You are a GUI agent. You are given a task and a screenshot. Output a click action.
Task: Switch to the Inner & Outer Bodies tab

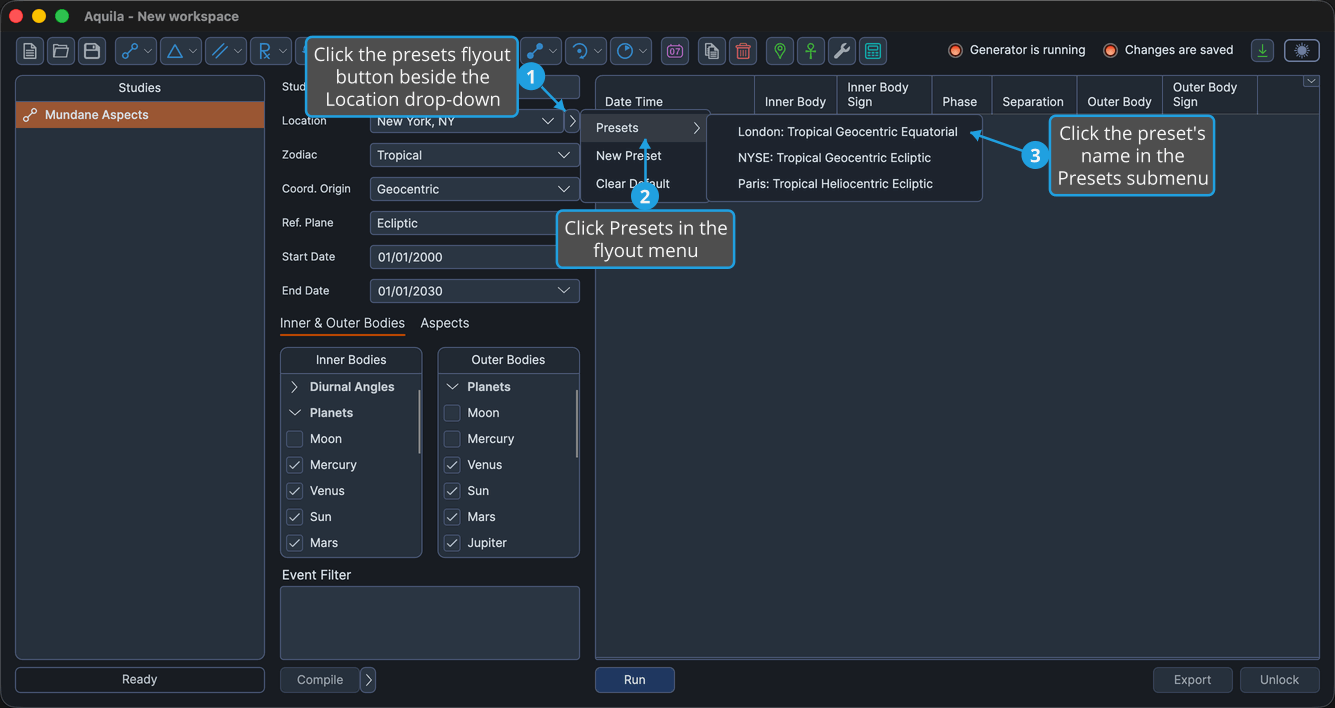(x=342, y=323)
